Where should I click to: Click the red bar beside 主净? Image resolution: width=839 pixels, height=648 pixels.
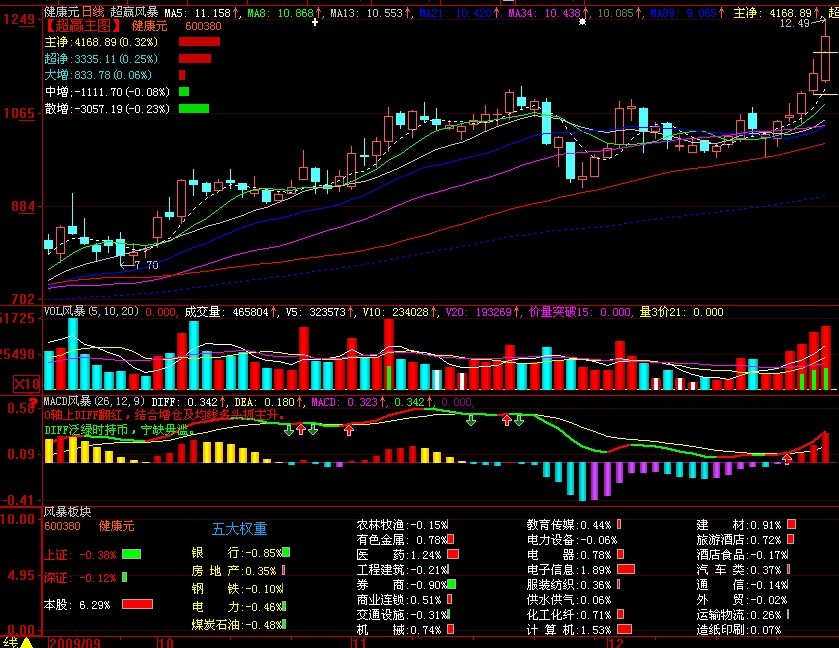coord(199,42)
